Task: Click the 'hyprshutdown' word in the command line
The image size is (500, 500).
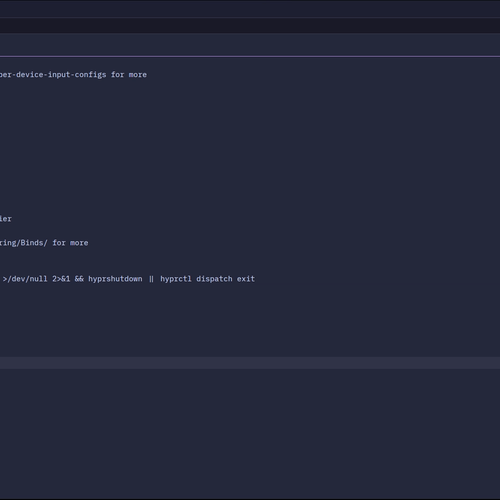Action: 115,279
